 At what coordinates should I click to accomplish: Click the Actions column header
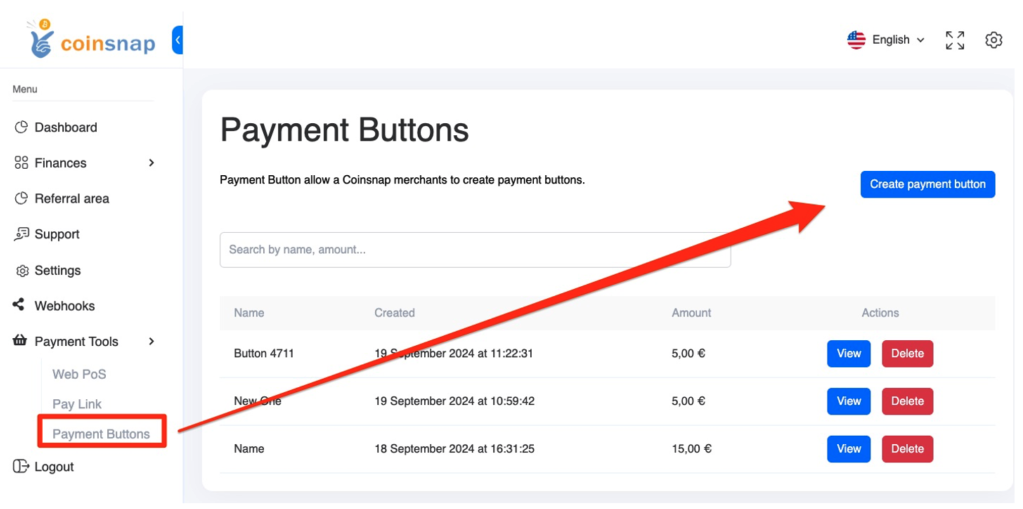[x=880, y=313]
